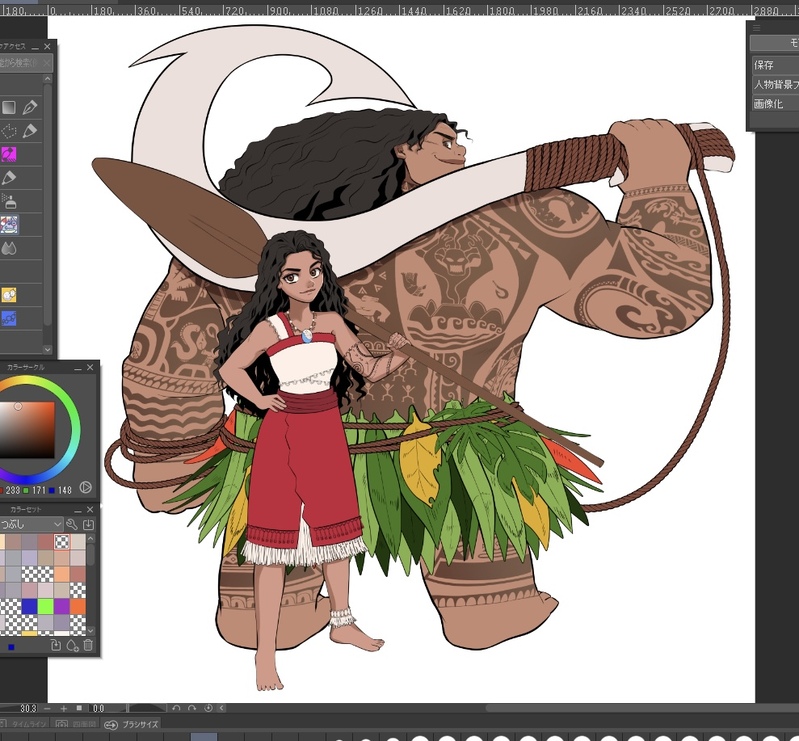This screenshot has height=741, width=799.
Task: Select the marker tool beside the selection tool
Action: point(30,131)
